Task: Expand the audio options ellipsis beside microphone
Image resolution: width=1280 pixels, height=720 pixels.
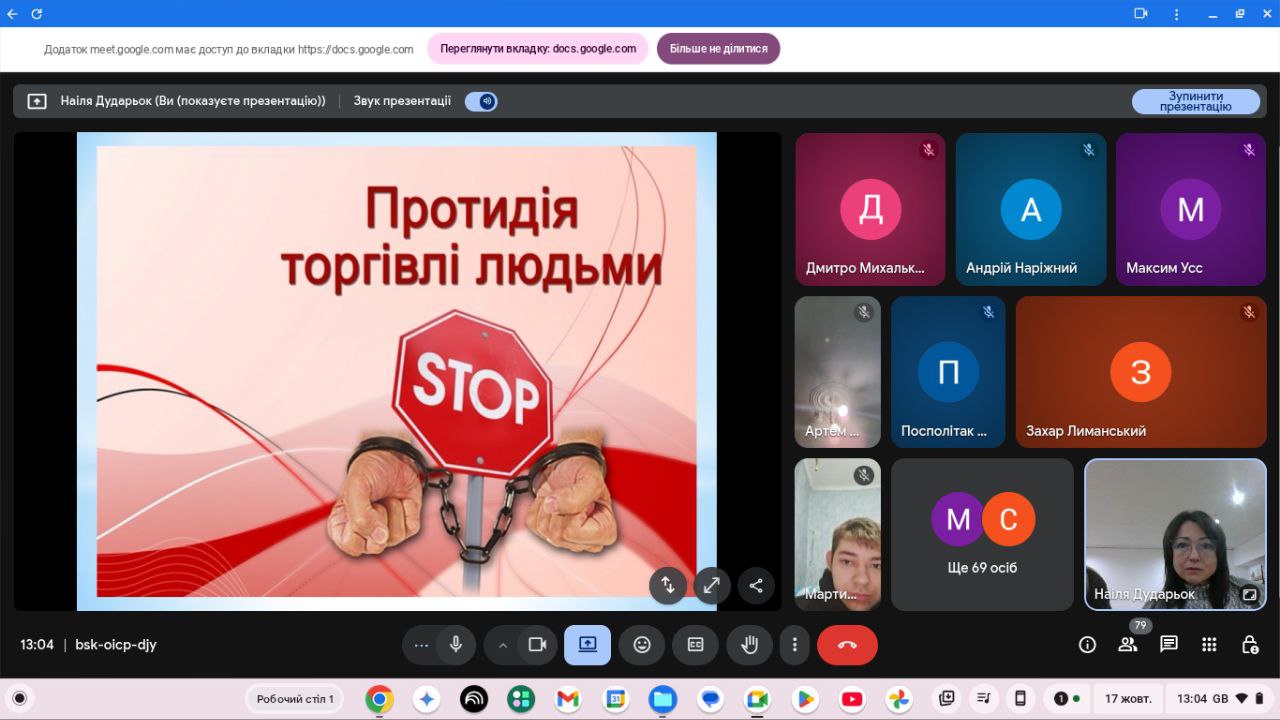Action: 421,645
